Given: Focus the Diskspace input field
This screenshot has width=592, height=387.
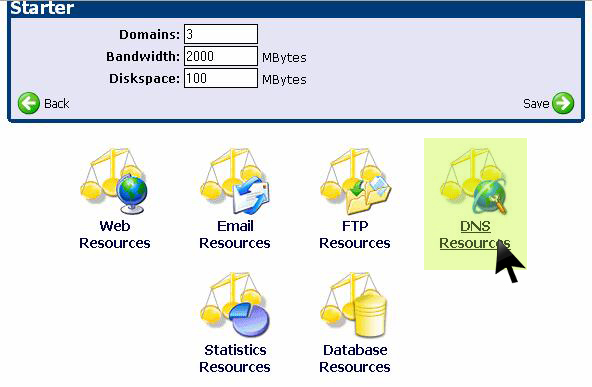Looking at the screenshot, I should click(221, 78).
